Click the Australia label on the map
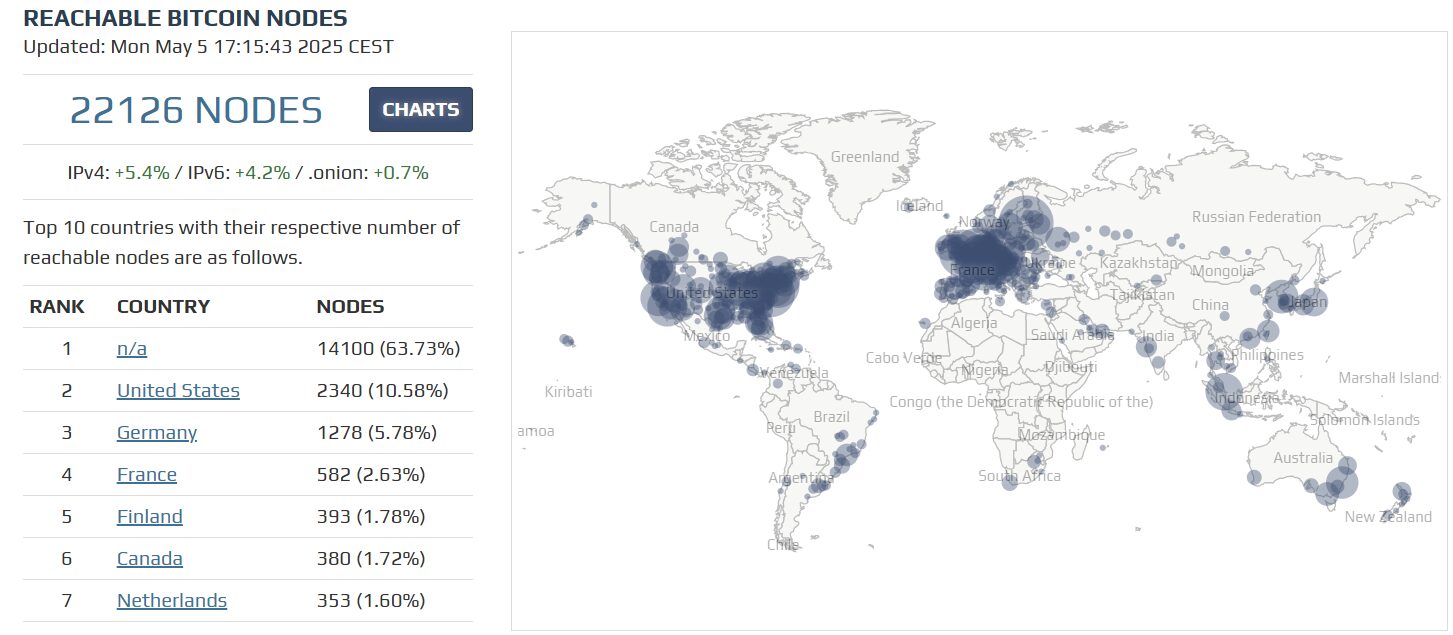The image size is (1453, 635). pyautogui.click(x=1303, y=458)
